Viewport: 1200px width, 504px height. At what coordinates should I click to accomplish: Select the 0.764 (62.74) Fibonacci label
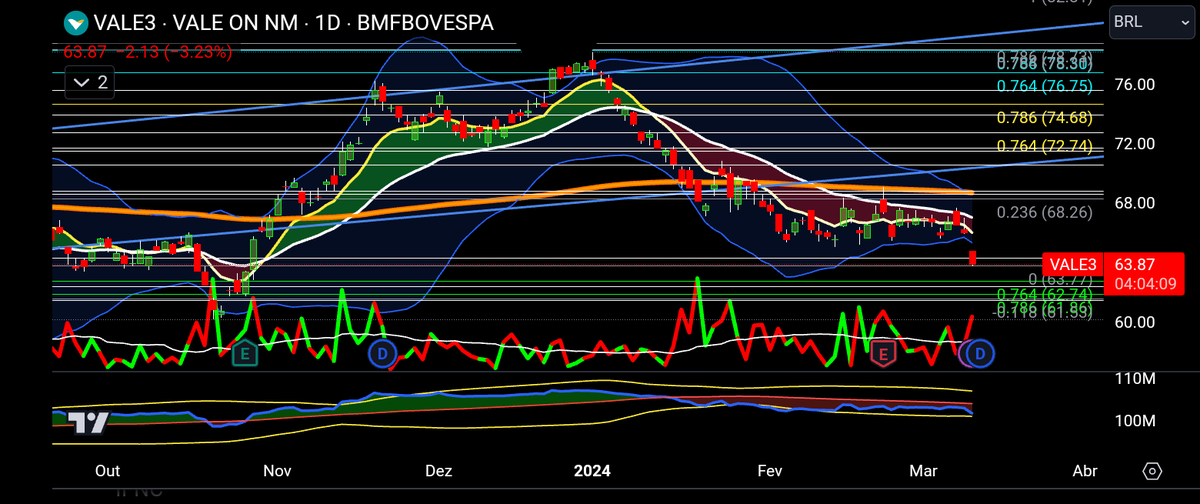(x=1044, y=295)
